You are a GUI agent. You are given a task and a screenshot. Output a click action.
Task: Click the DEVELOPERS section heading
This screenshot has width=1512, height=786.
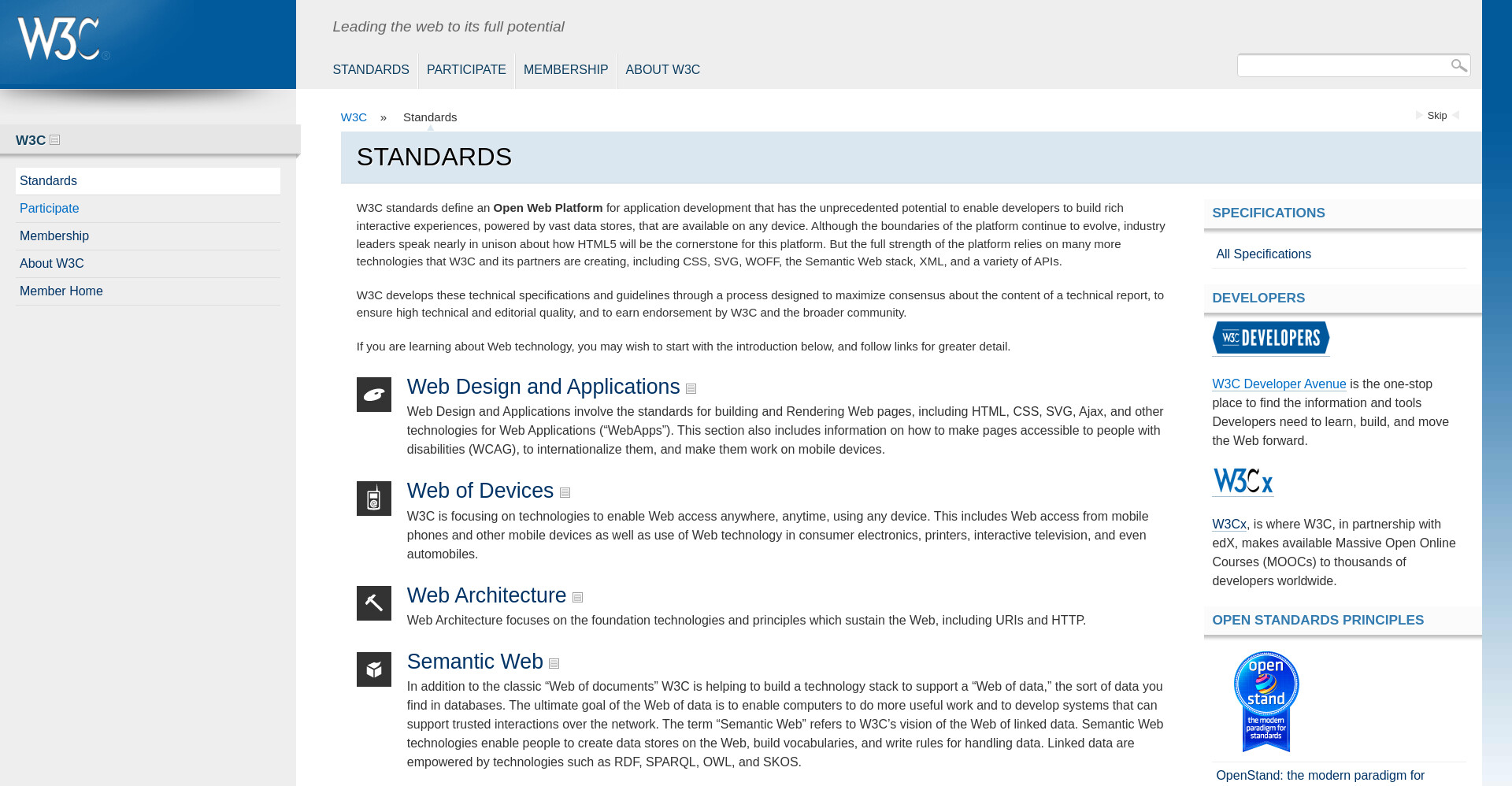point(1258,298)
